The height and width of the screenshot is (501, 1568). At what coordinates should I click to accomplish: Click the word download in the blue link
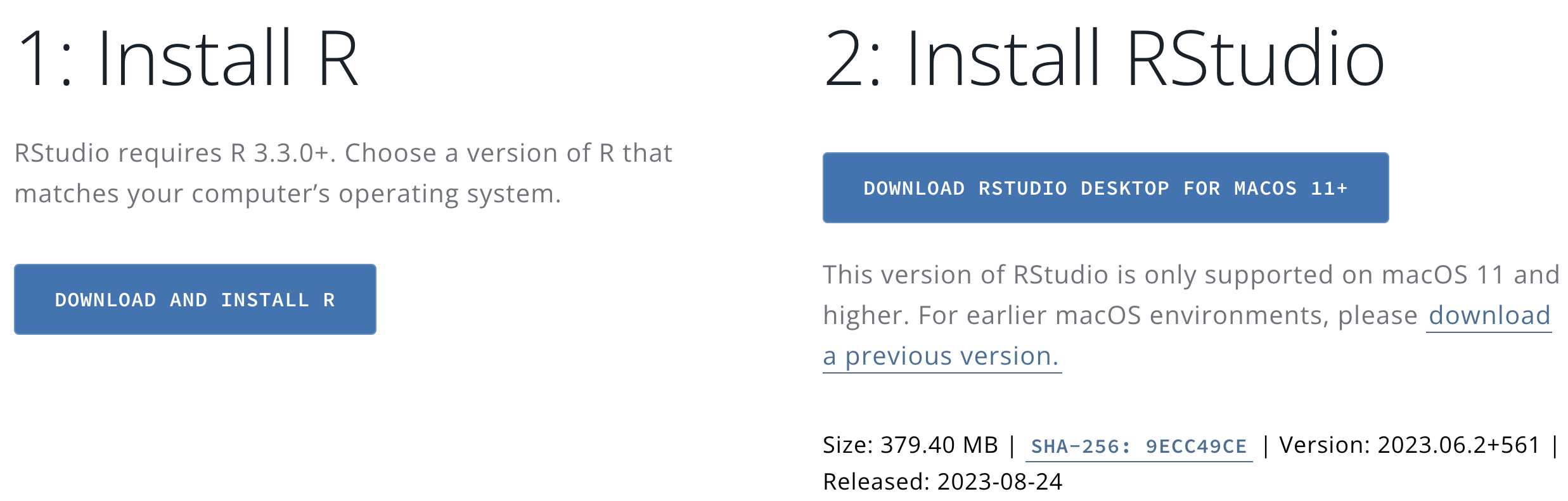click(x=1489, y=315)
